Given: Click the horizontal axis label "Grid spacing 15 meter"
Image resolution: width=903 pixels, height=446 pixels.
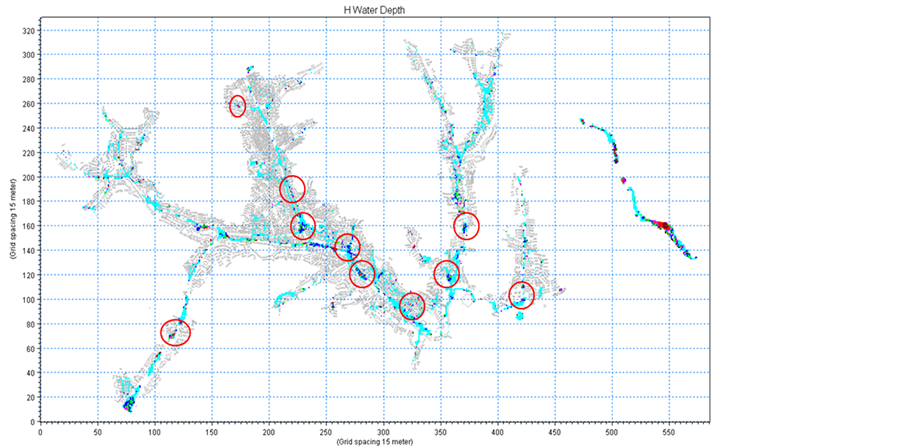Looking at the screenshot, I should [375, 441].
